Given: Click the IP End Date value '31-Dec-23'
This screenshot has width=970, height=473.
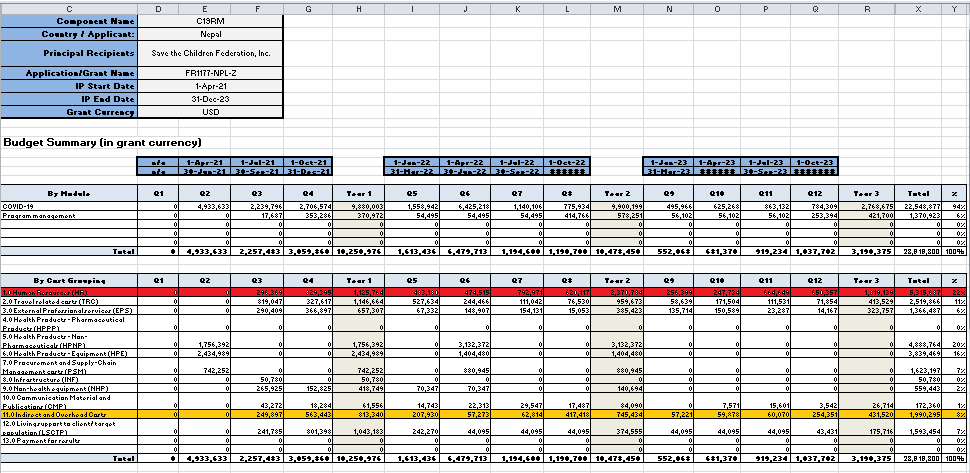Looking at the screenshot, I should coord(210,99).
